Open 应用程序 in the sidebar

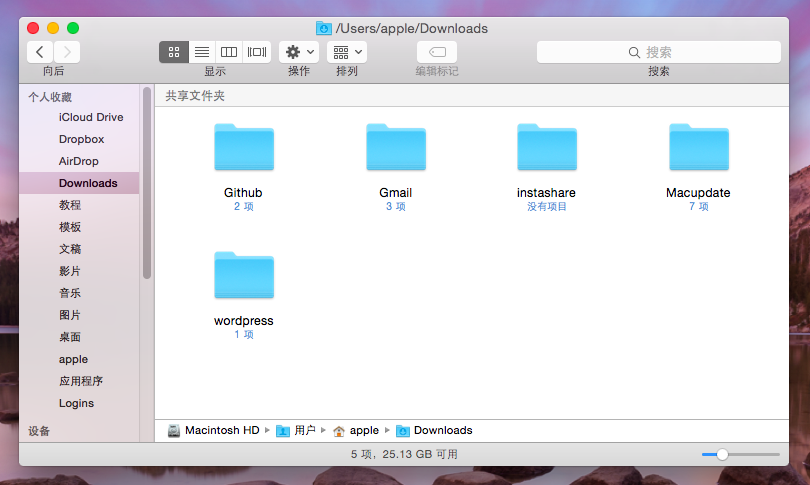[81, 381]
